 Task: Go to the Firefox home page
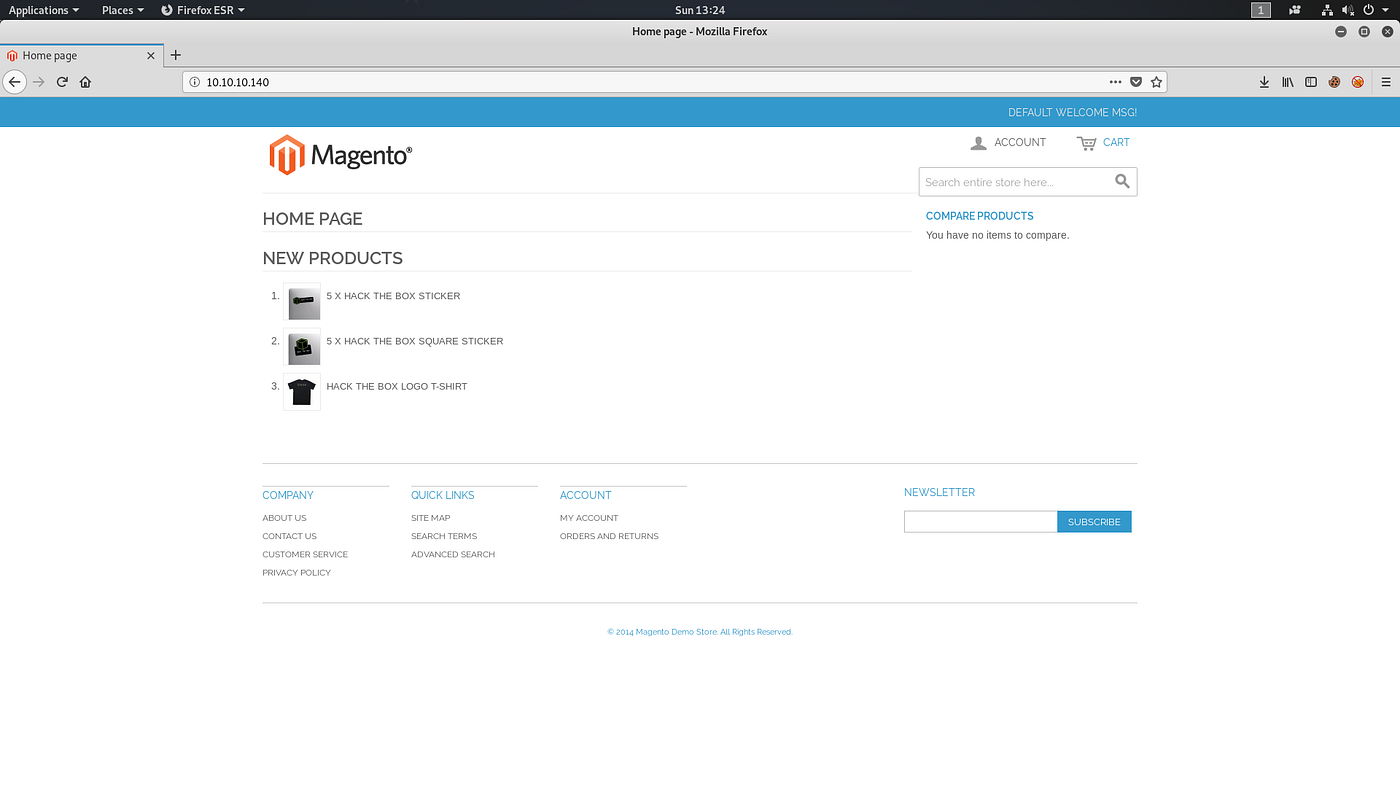(85, 82)
